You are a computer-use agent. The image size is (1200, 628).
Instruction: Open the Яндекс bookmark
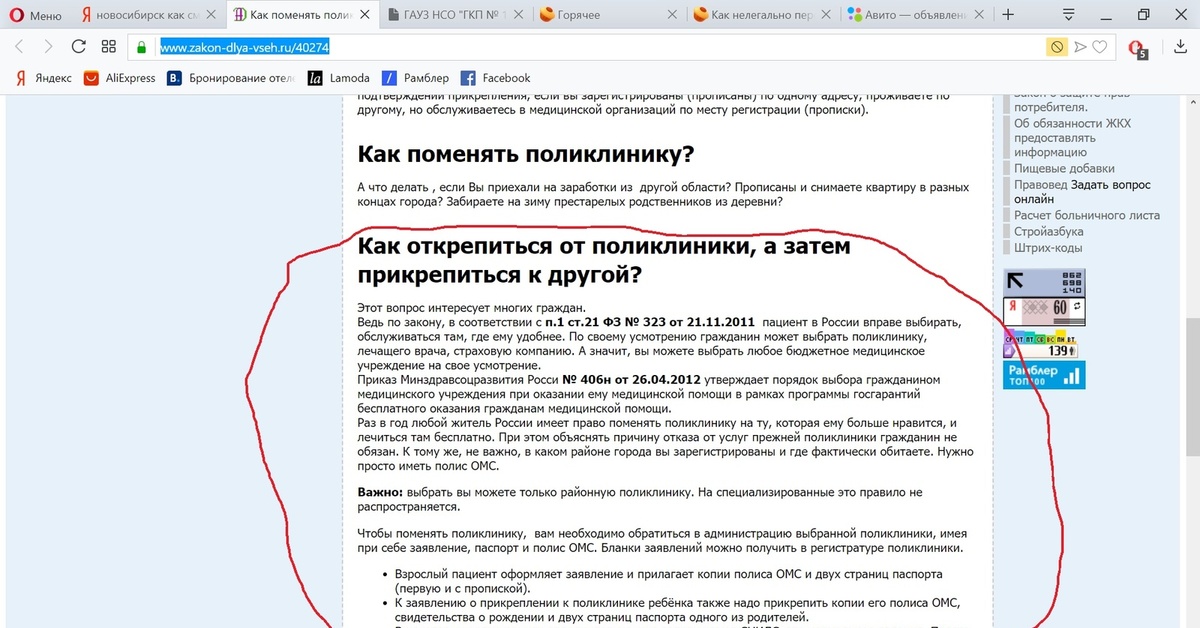tap(44, 78)
